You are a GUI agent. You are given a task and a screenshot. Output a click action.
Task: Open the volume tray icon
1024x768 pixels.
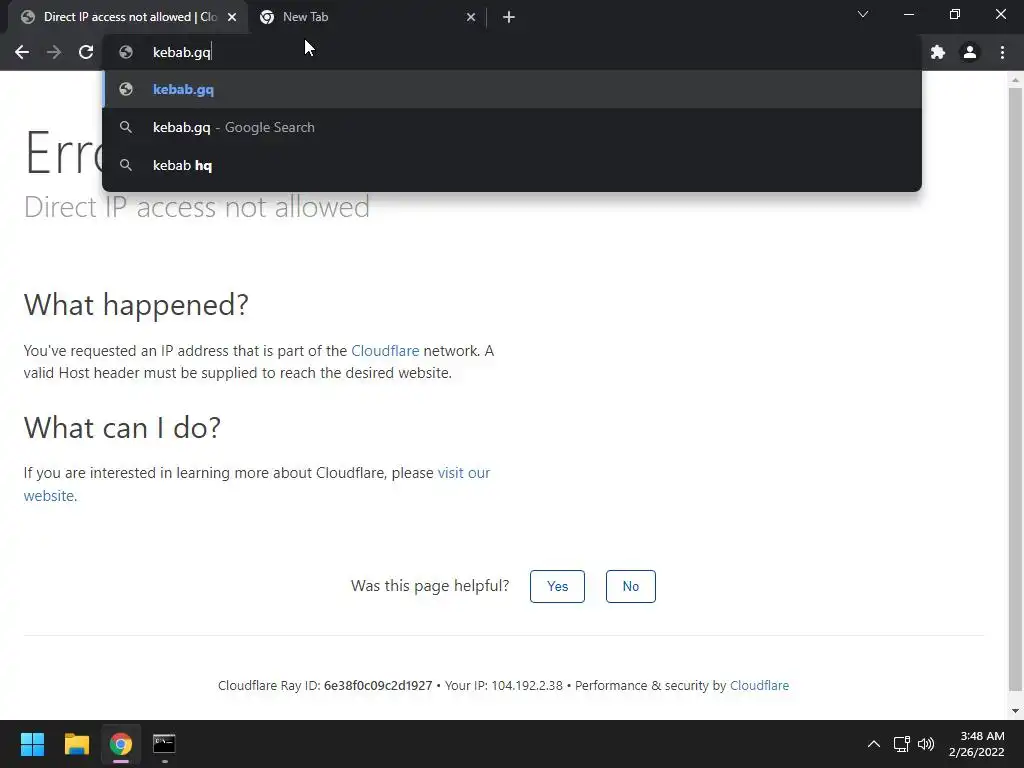pos(925,744)
